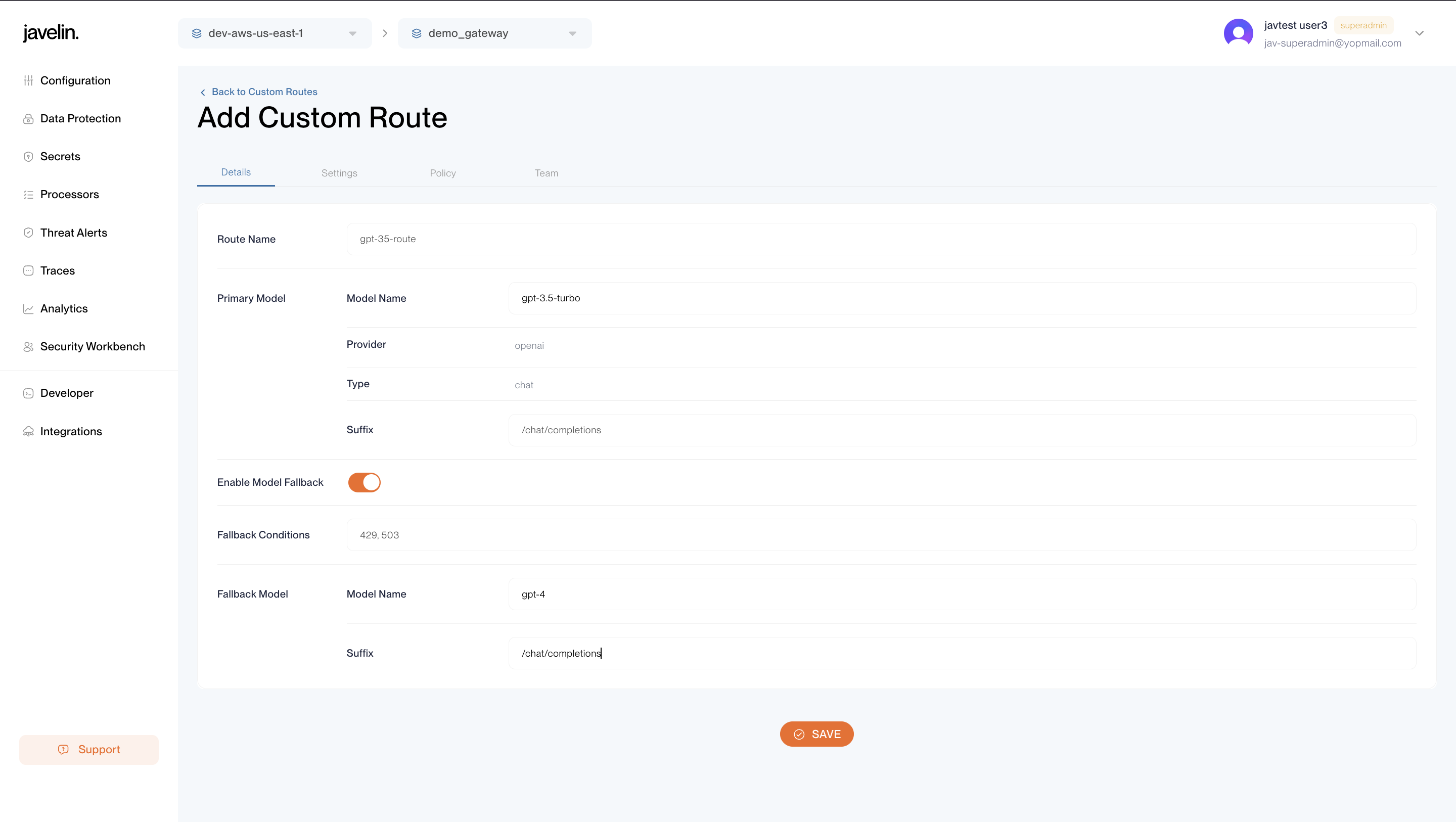Click the Route Name input field
This screenshot has height=822, width=1456.
pyautogui.click(x=881, y=239)
